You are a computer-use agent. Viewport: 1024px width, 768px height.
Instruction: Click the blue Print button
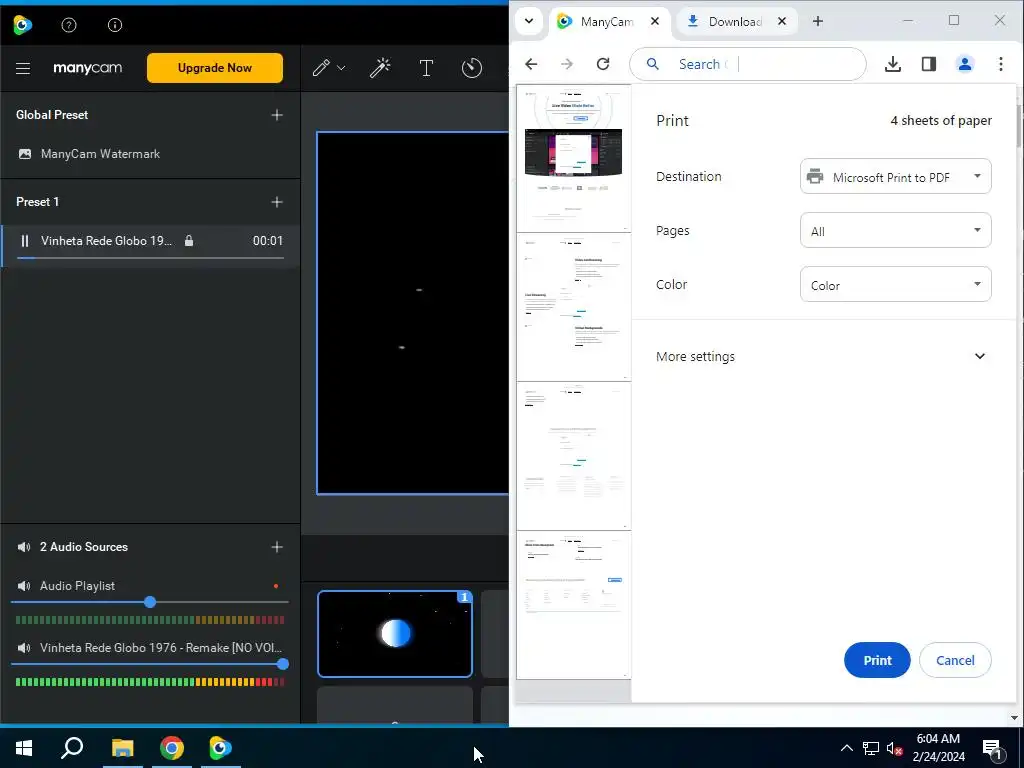(877, 660)
